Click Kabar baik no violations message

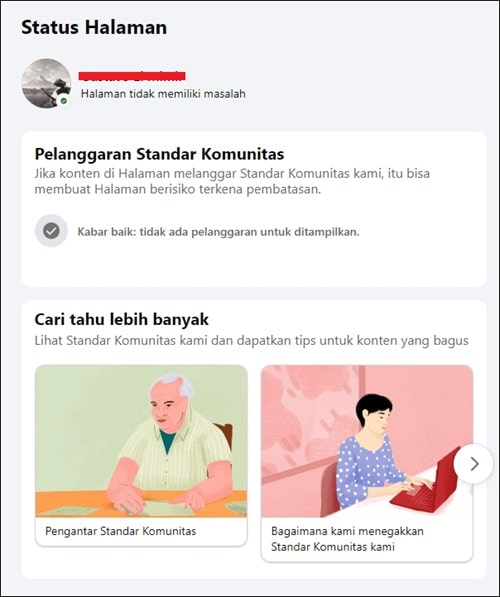click(218, 232)
